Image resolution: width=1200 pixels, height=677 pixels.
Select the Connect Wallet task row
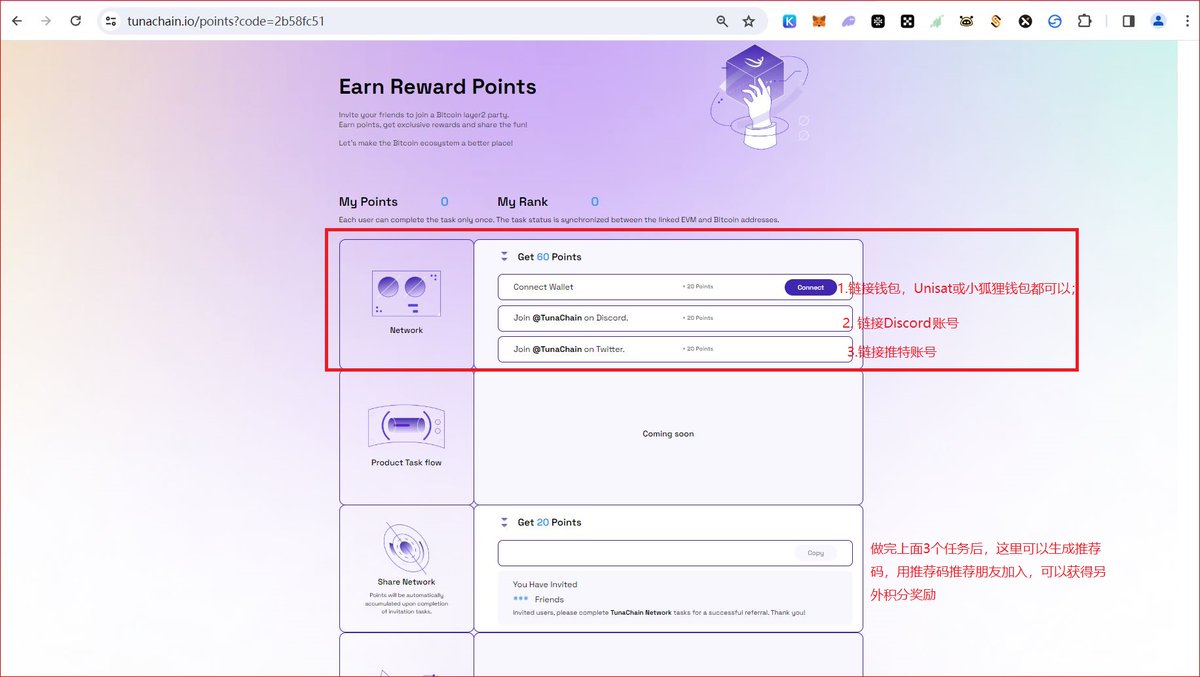675,287
